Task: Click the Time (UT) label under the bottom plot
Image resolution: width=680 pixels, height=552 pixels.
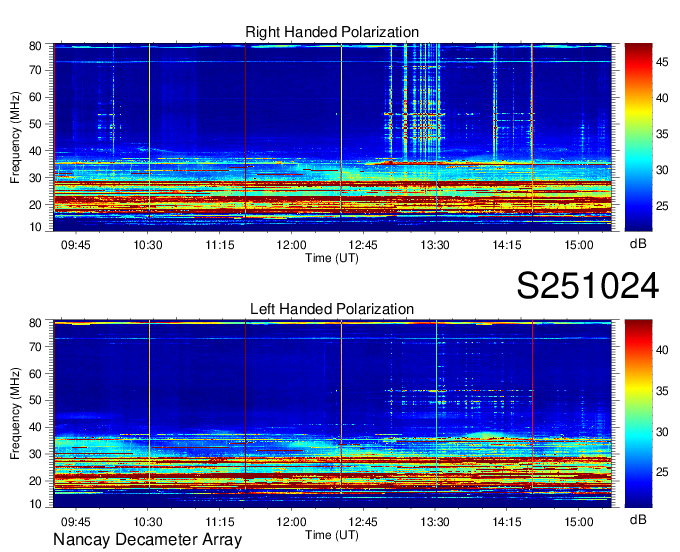Action: 332,534
